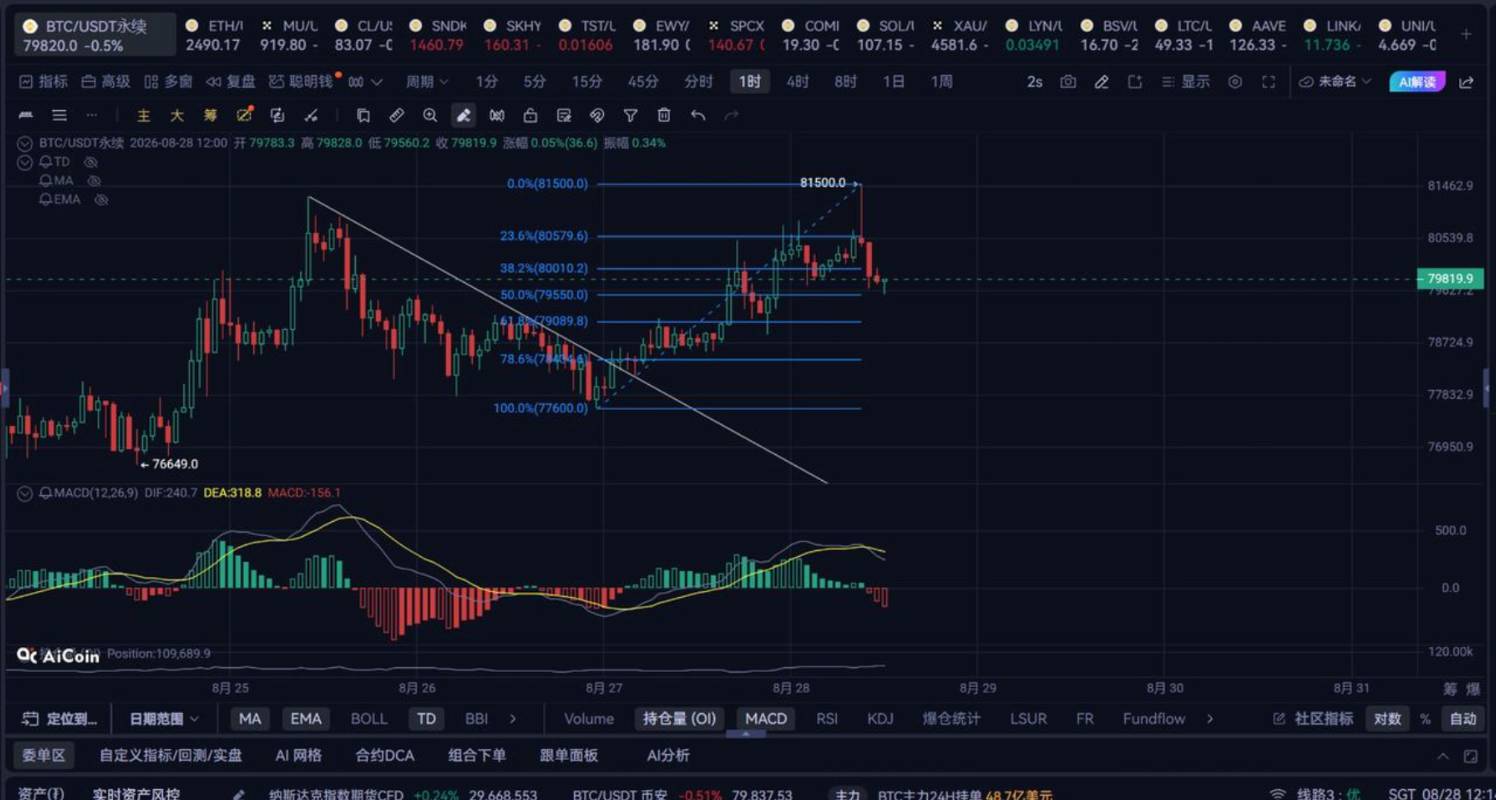The image size is (1496, 800).
Task: Click the alert bell next to TD
Action: [45, 162]
